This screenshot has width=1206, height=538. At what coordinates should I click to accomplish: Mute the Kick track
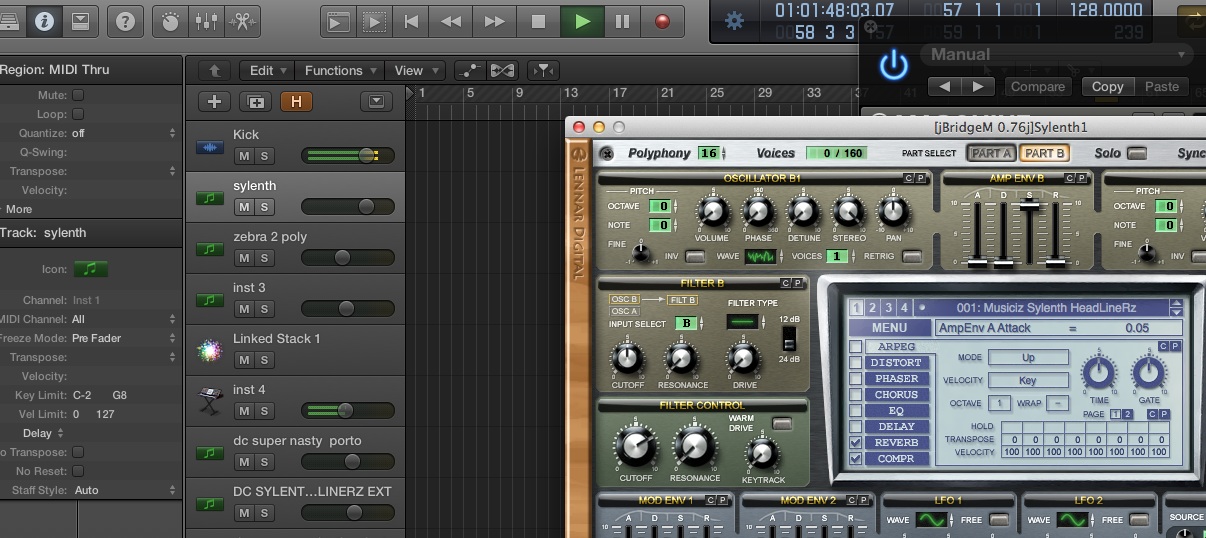pyautogui.click(x=243, y=156)
